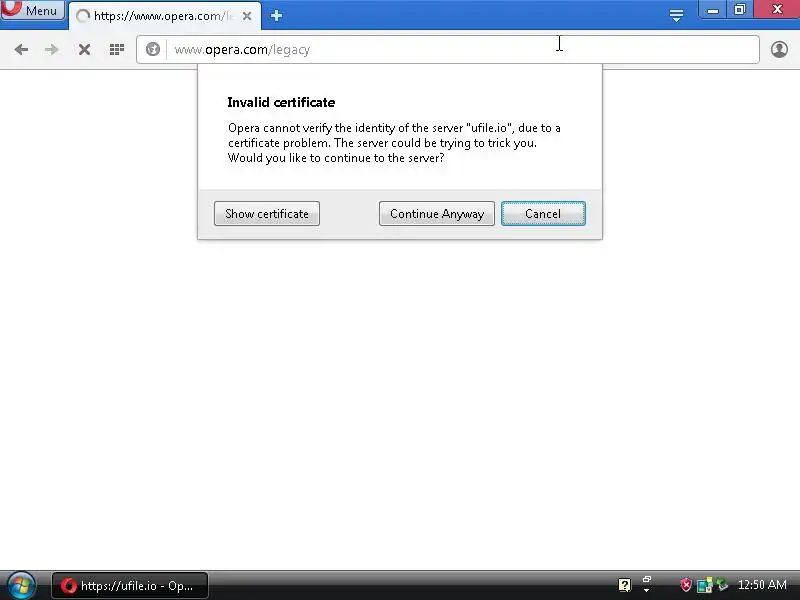Click the help question-mark tray icon

coord(624,585)
